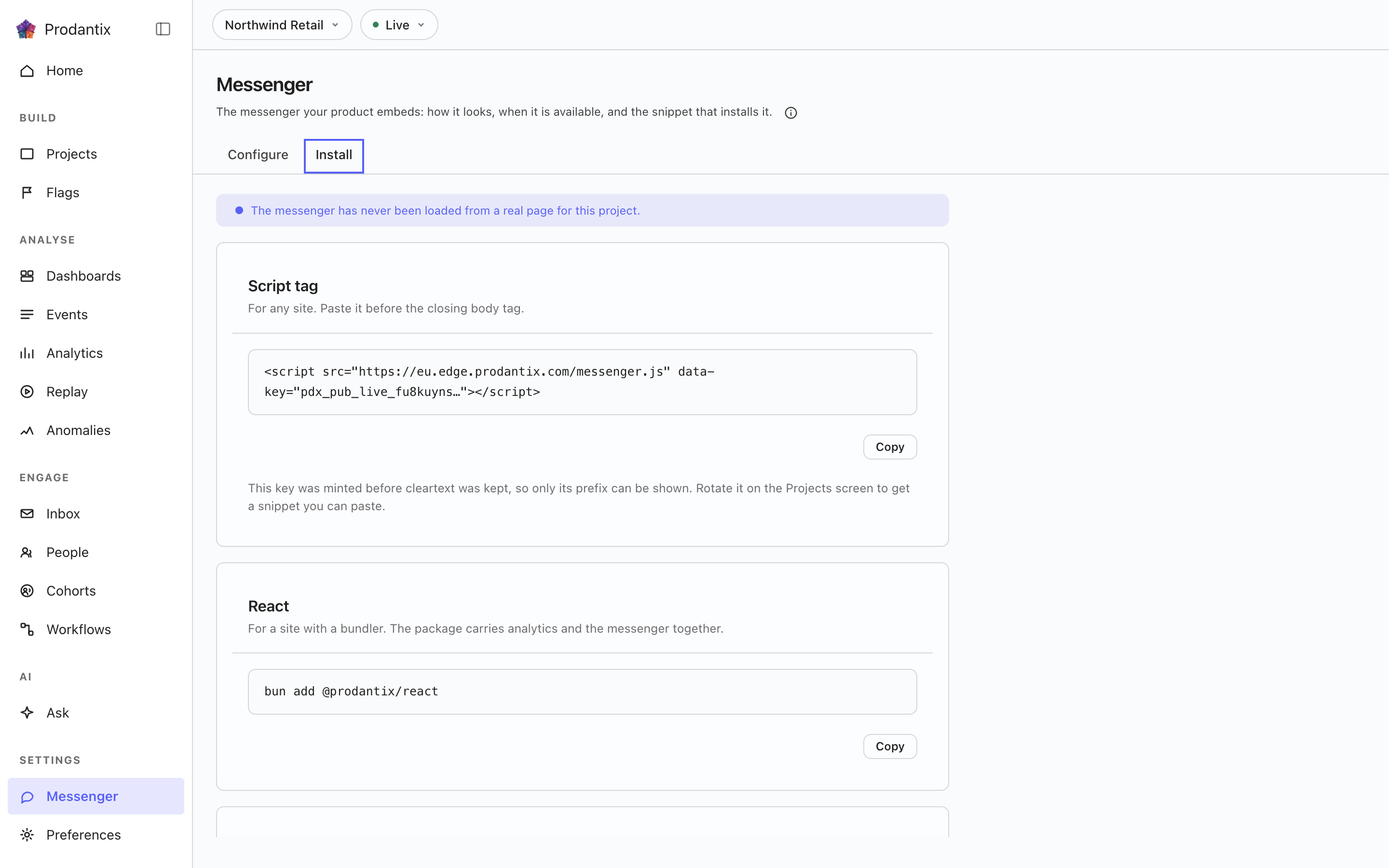
Task: Collapse the sidebar with the panel icon
Action: (163, 29)
